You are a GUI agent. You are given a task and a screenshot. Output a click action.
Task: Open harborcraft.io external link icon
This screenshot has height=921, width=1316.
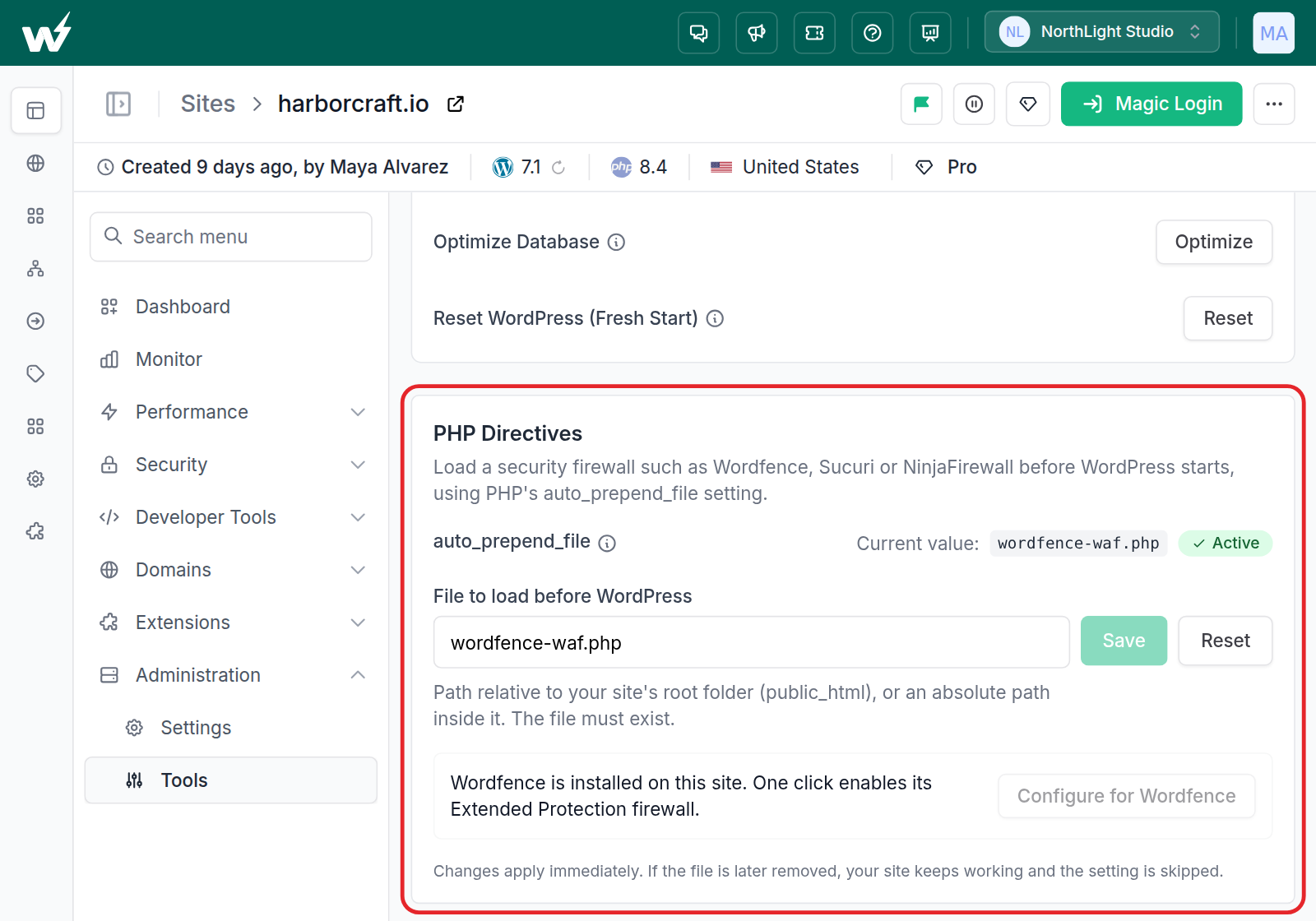[455, 104]
